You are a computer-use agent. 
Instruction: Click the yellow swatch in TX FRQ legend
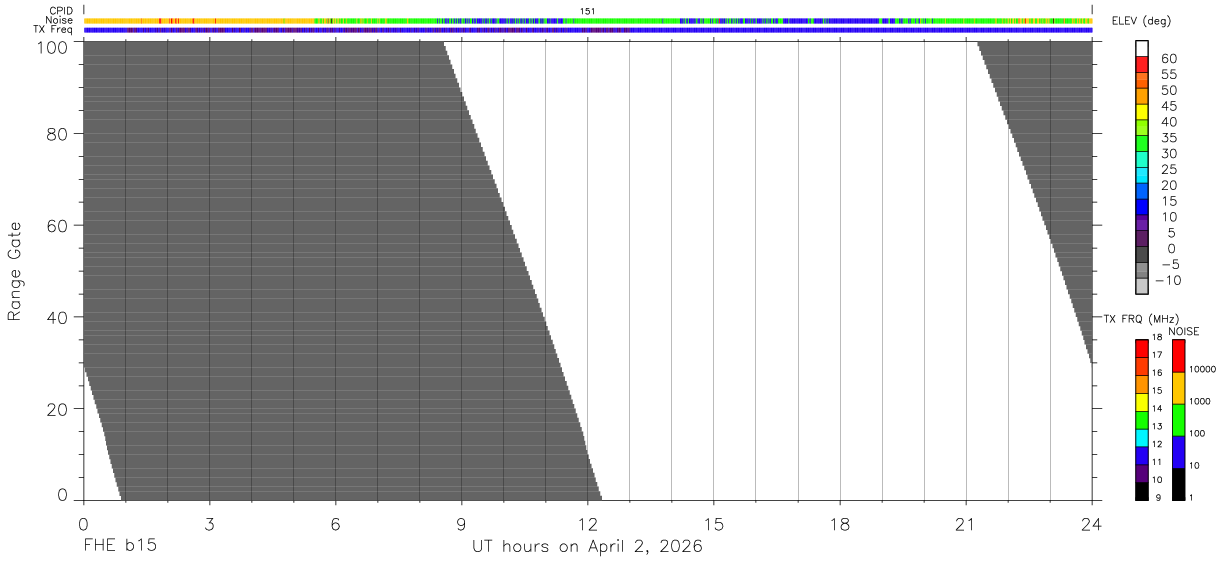(1142, 402)
